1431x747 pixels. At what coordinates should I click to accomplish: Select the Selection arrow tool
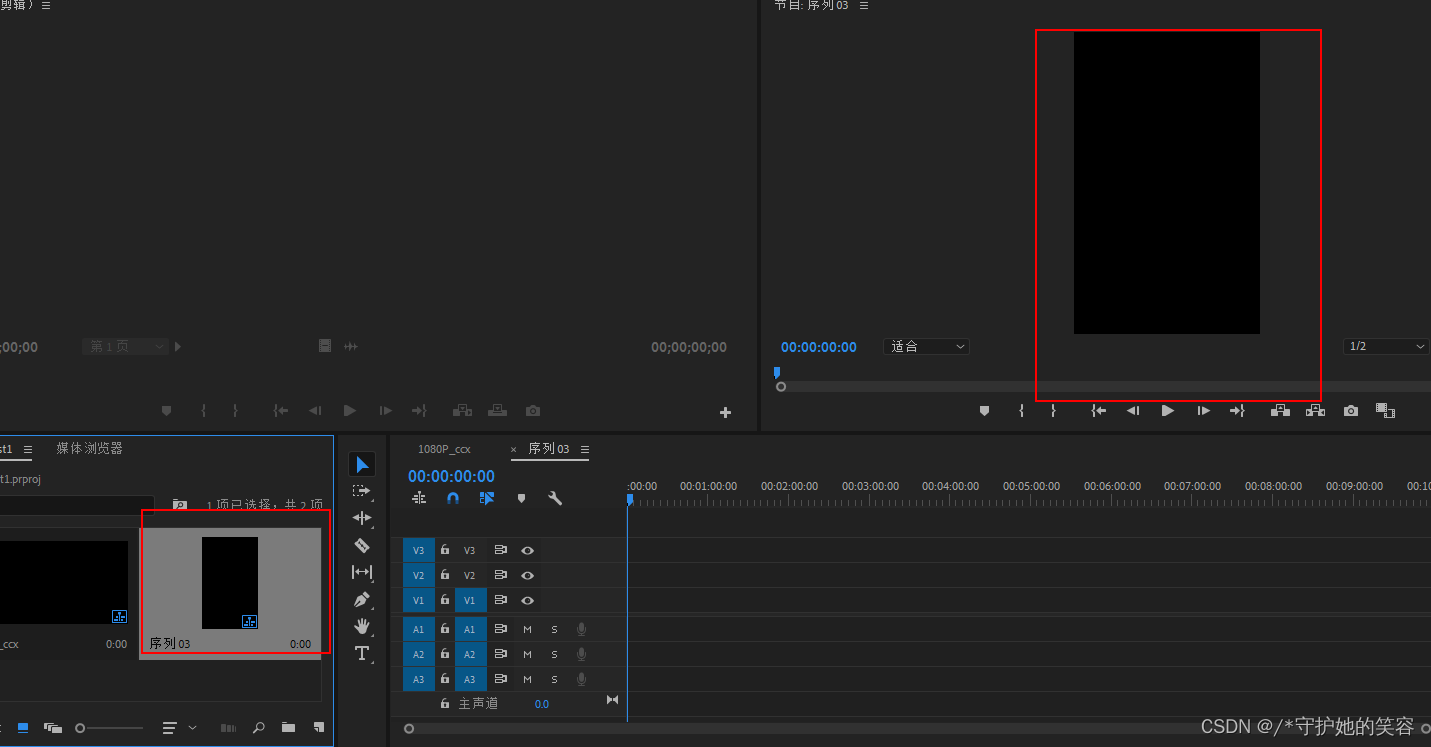(362, 465)
